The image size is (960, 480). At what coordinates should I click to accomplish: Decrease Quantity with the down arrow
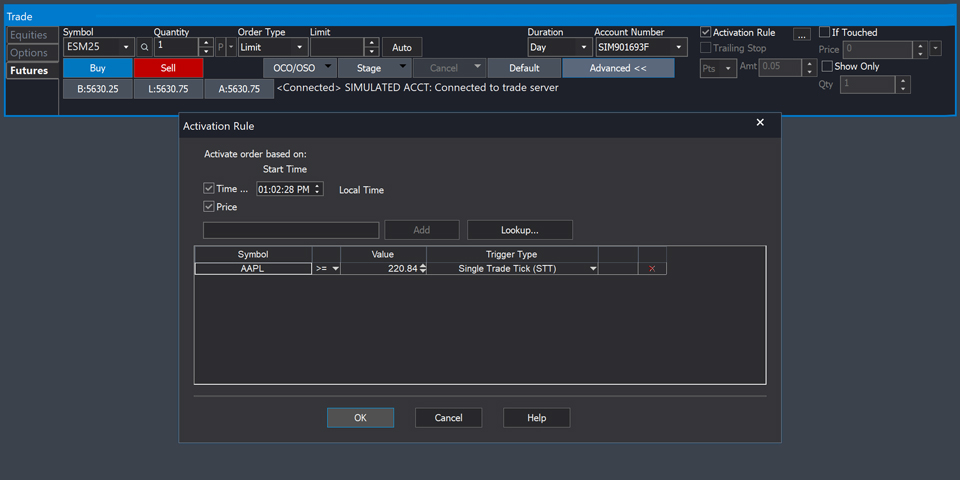tap(207, 51)
